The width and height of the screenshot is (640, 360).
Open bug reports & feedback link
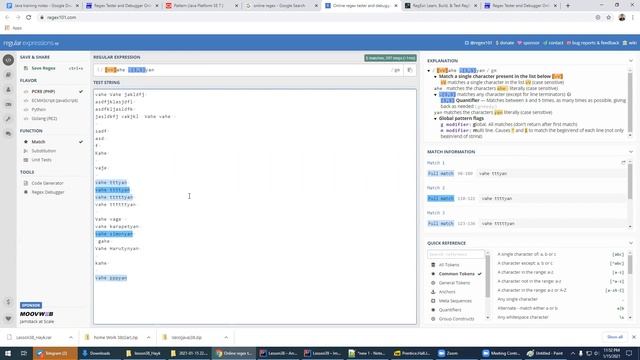coord(593,43)
